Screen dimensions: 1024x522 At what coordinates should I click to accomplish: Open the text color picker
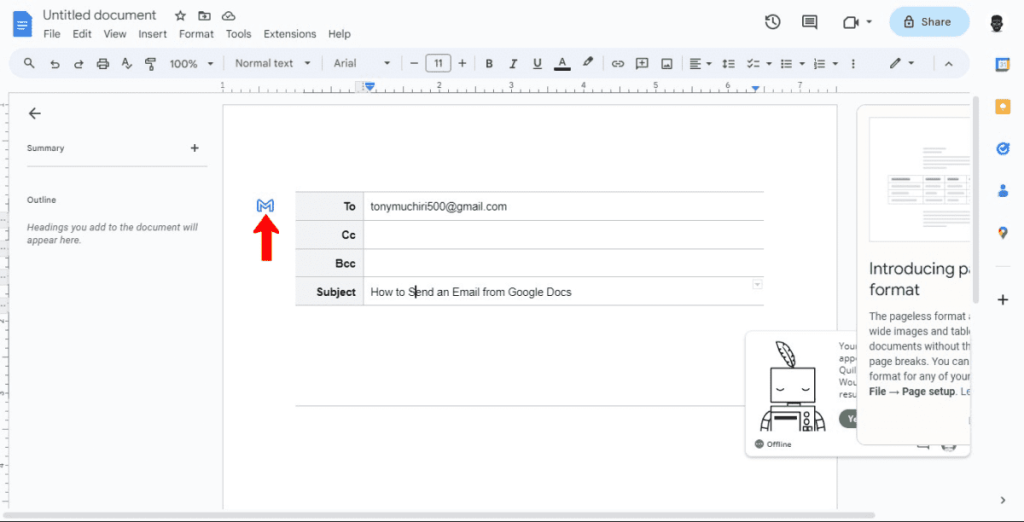point(562,63)
